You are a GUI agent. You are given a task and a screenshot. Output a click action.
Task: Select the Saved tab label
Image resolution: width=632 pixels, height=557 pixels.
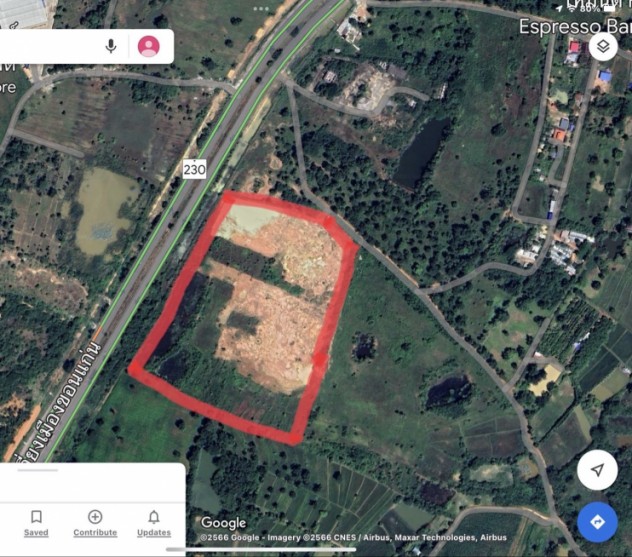(36, 532)
